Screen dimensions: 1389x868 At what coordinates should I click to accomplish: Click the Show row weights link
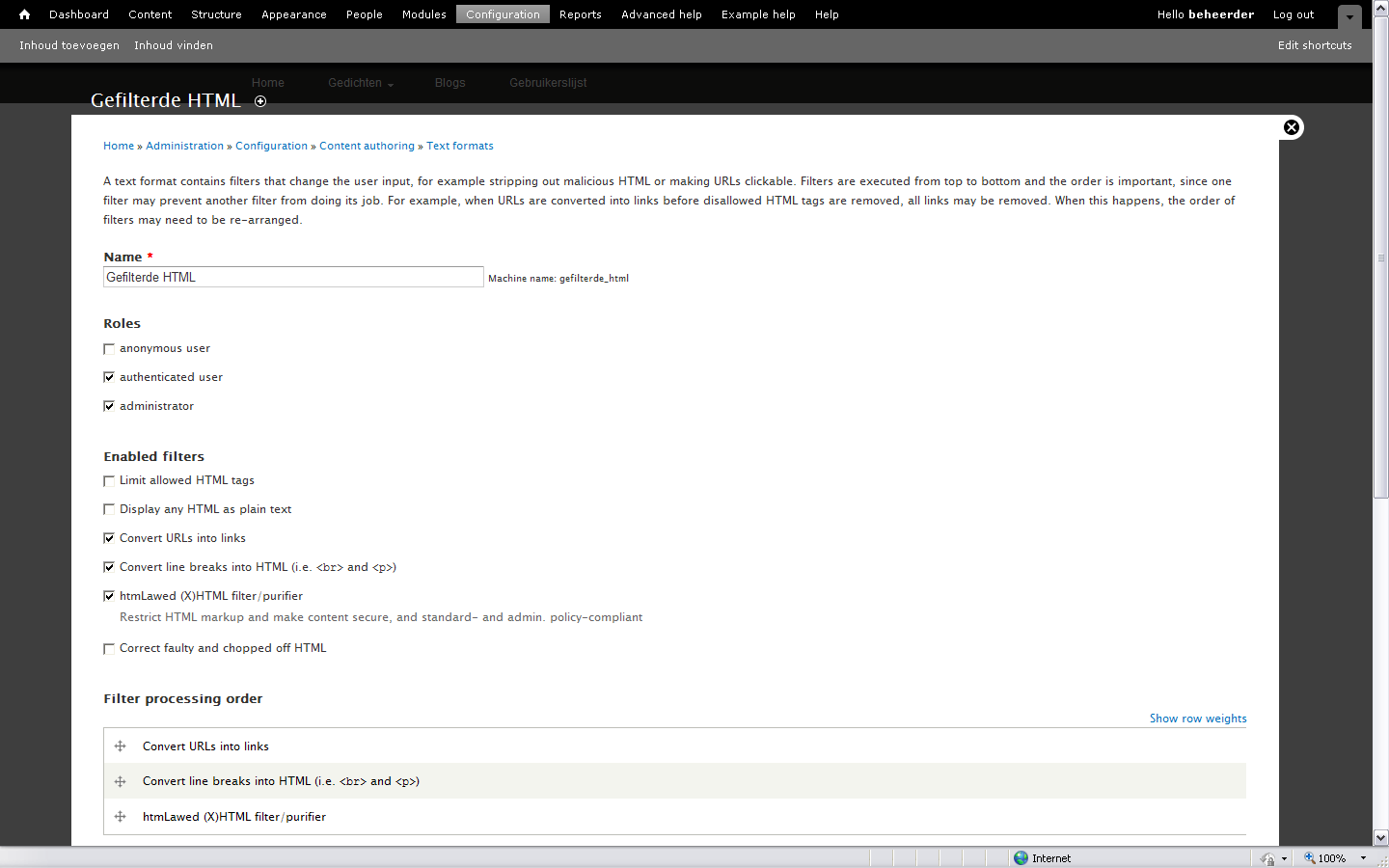click(x=1197, y=718)
